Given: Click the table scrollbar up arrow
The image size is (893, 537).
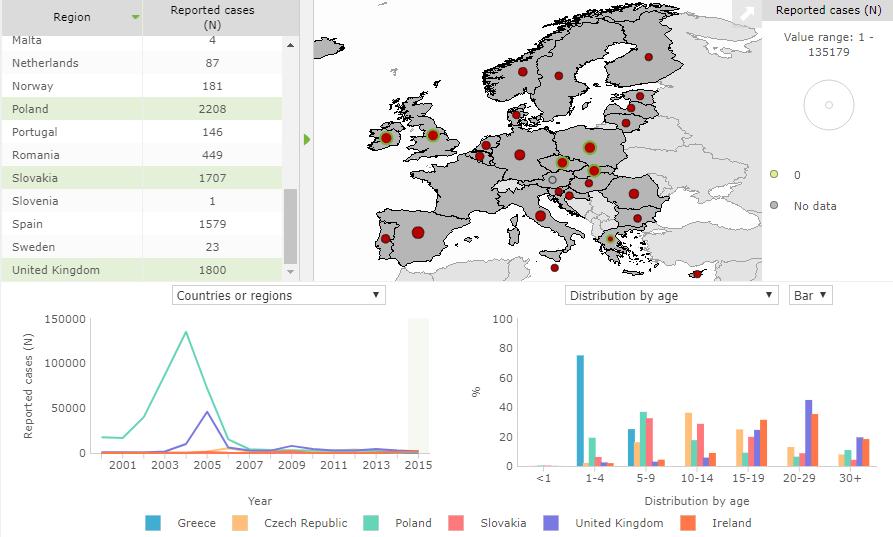Looking at the screenshot, I should (290, 45).
